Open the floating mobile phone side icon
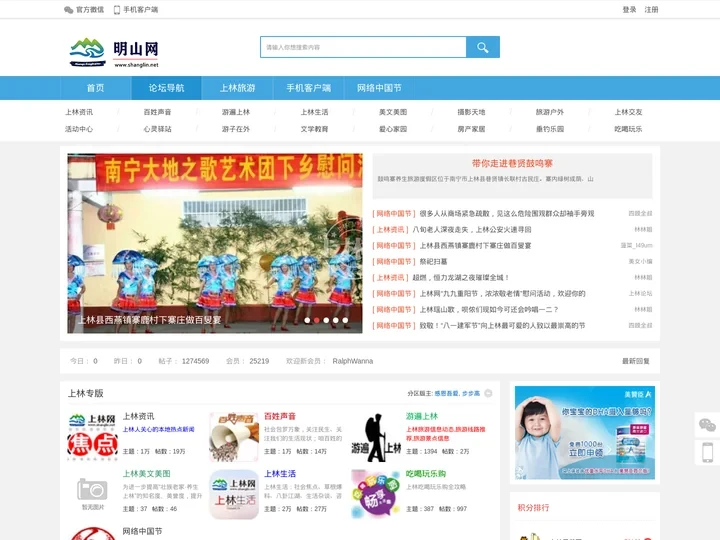 tap(707, 452)
